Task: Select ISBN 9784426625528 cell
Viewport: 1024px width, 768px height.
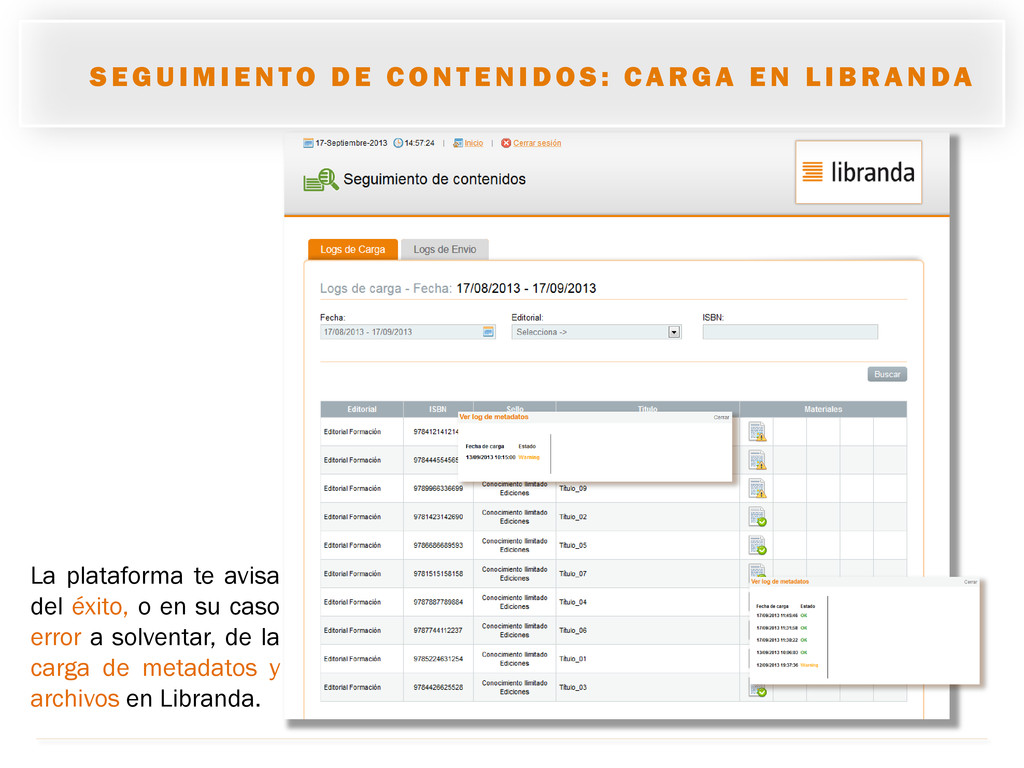Action: pyautogui.click(x=438, y=687)
